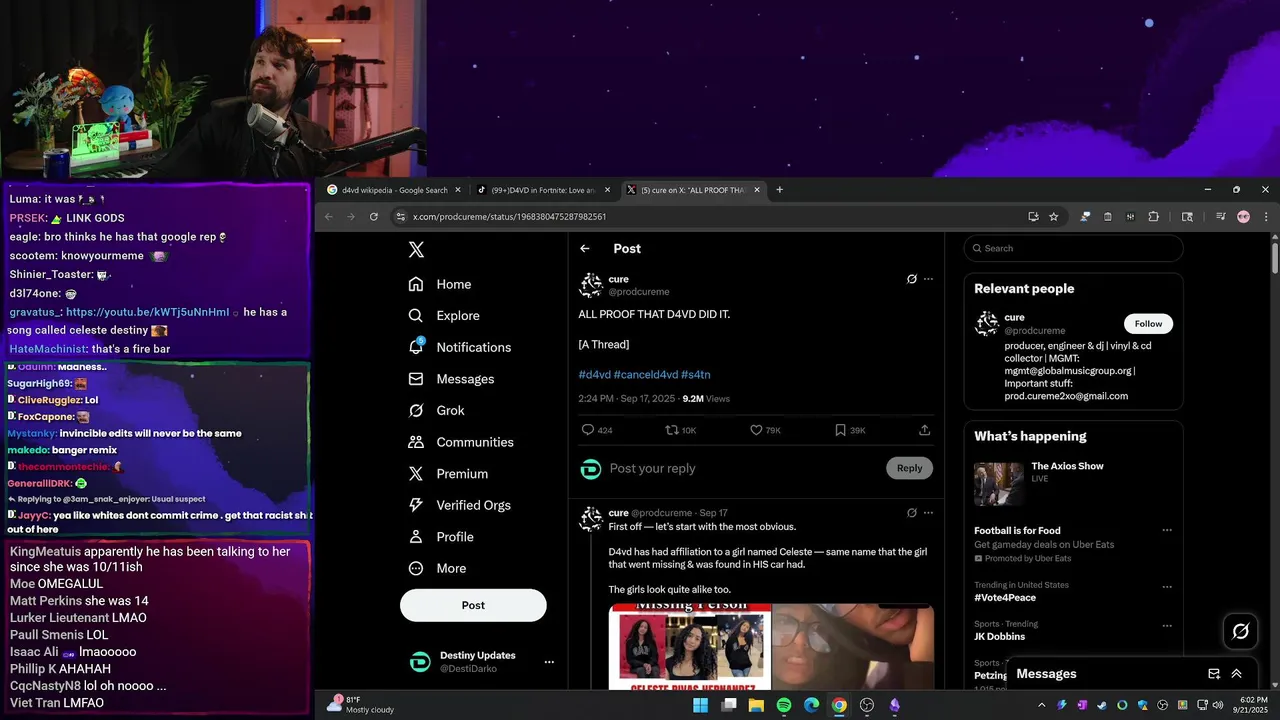
Task: Open the Windows Start menu
Action: [x=701, y=705]
